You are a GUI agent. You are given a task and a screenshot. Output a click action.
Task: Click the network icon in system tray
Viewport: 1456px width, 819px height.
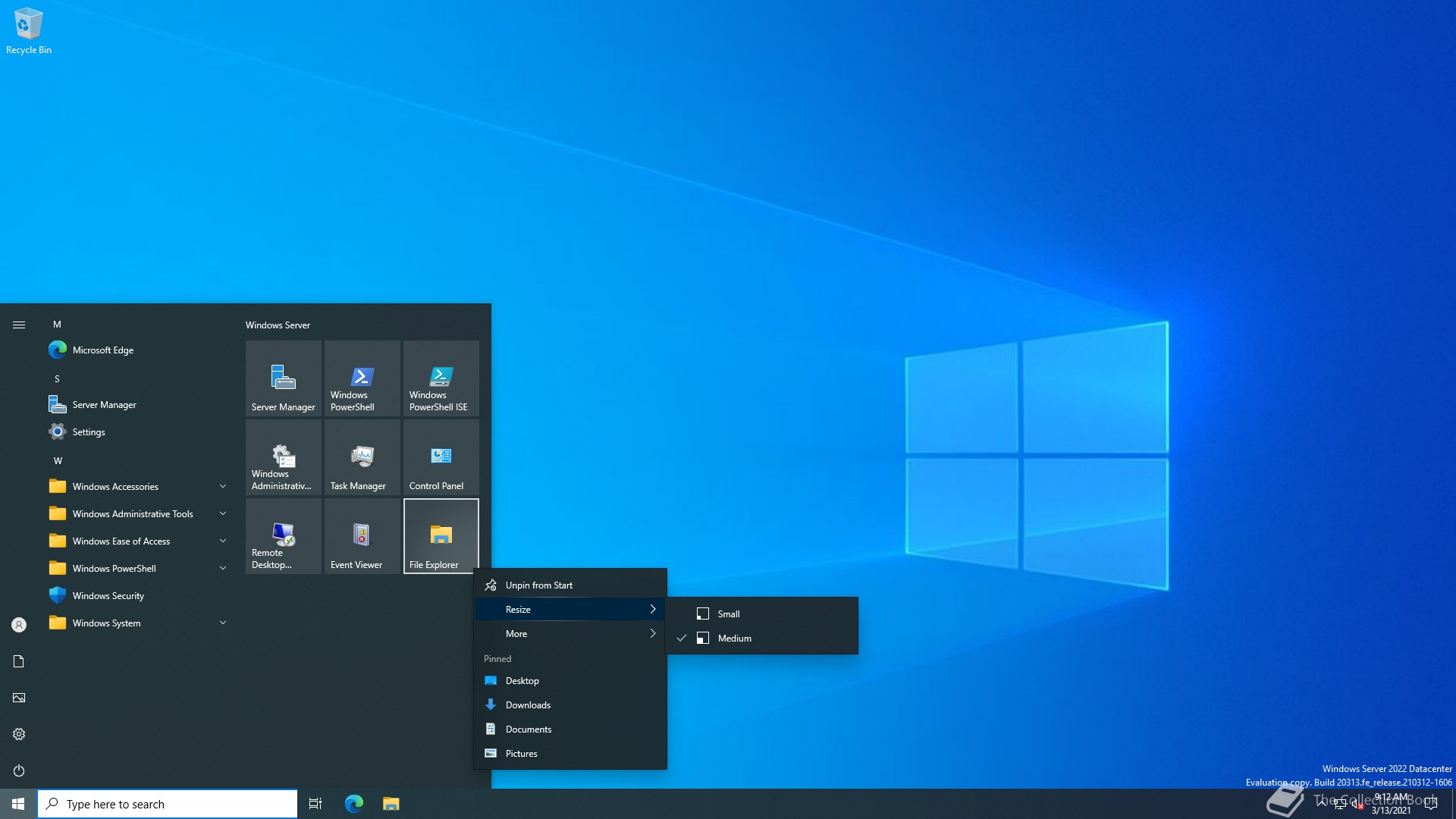1340,805
